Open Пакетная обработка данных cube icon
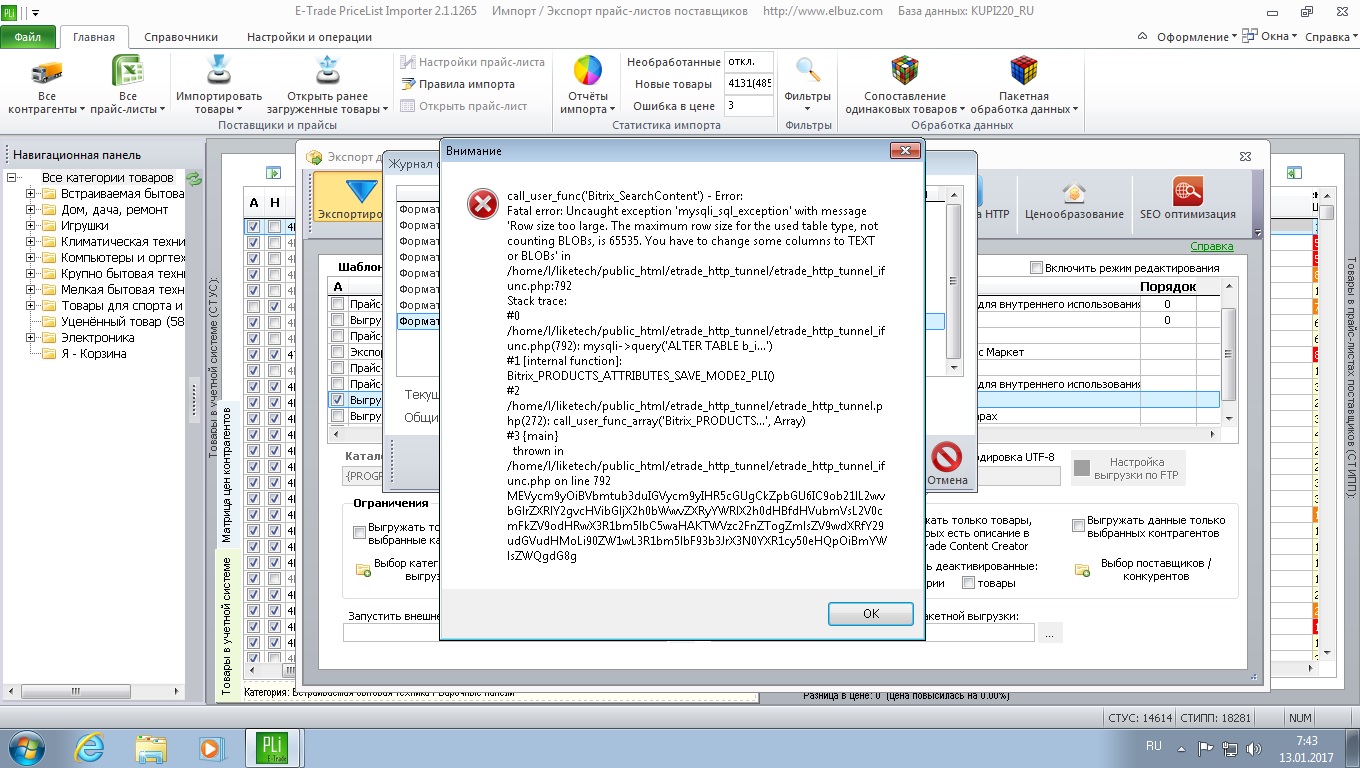This screenshot has width=1360, height=768. point(1023,70)
